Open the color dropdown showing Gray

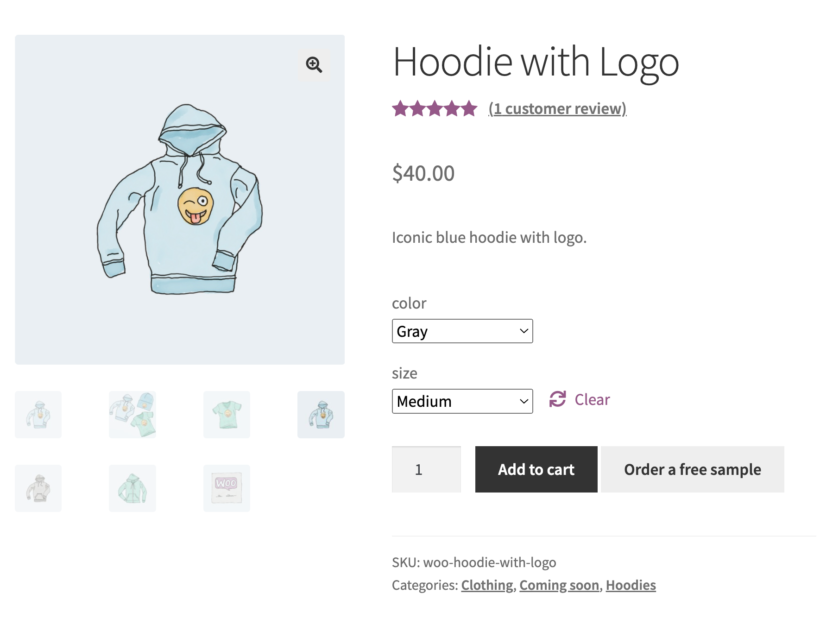coord(462,331)
